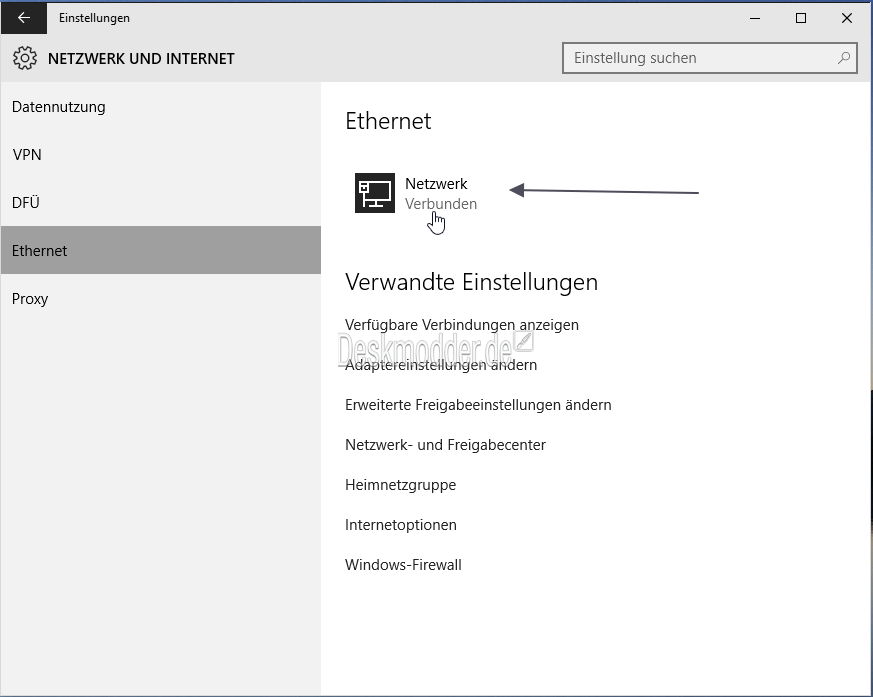
Task: Select Ethernet in the sidebar
Action: coord(161,250)
